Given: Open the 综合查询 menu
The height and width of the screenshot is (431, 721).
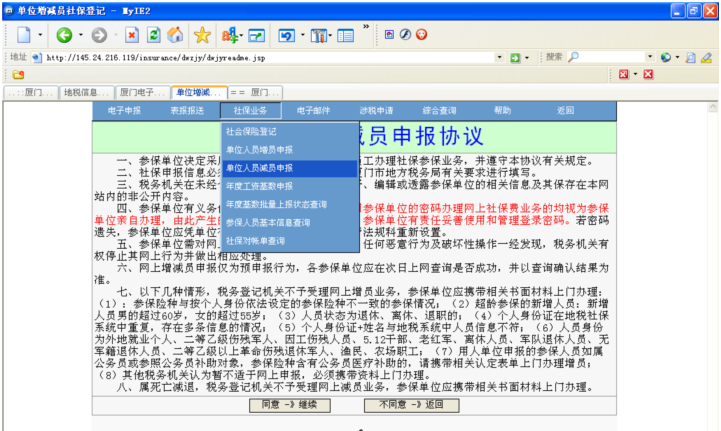Looking at the screenshot, I should point(440,111).
